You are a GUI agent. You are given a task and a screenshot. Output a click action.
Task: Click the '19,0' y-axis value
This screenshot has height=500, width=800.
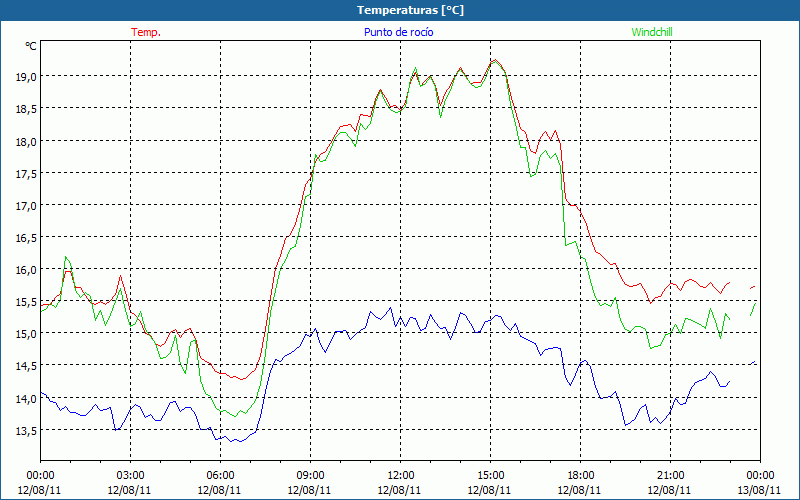point(28,77)
